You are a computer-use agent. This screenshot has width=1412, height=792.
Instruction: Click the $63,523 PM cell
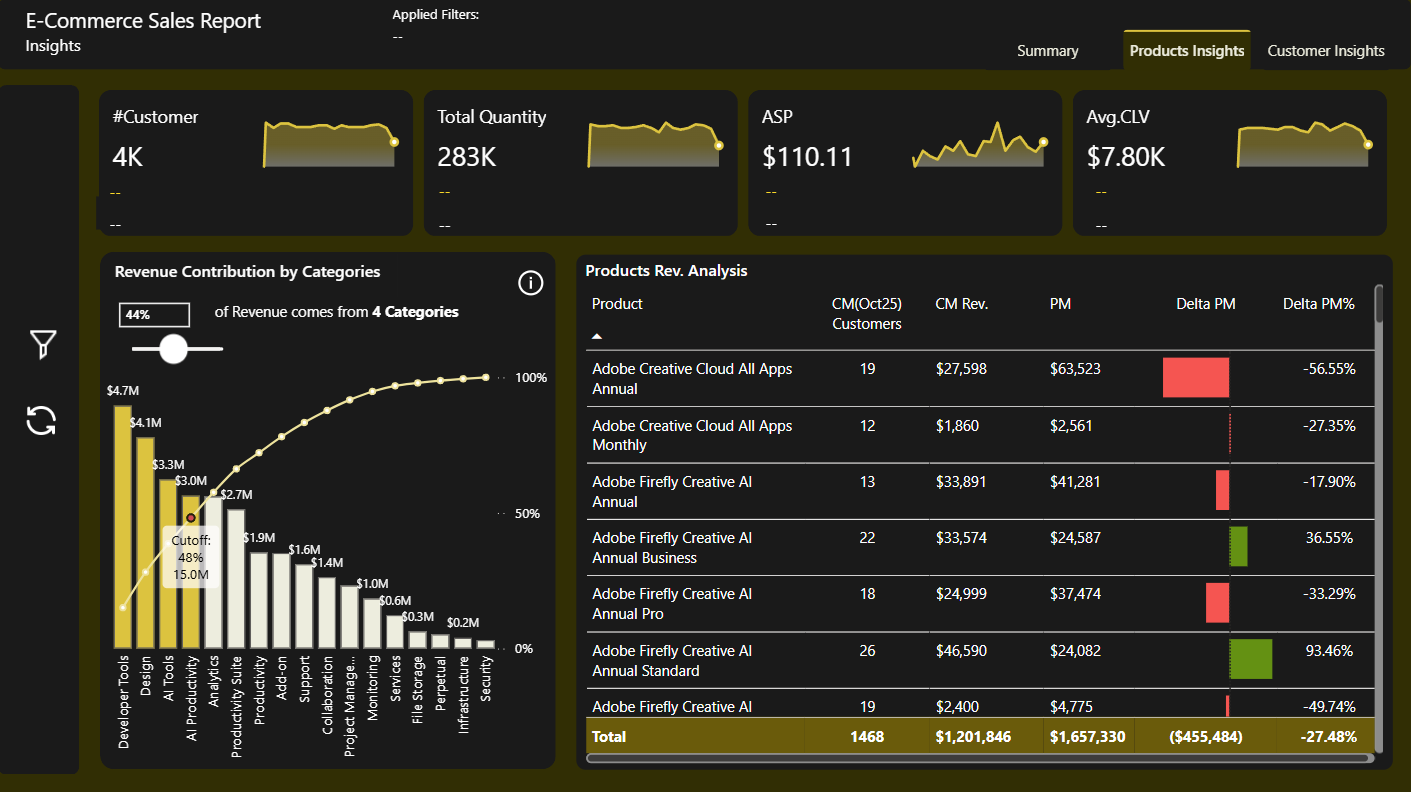tap(1075, 369)
